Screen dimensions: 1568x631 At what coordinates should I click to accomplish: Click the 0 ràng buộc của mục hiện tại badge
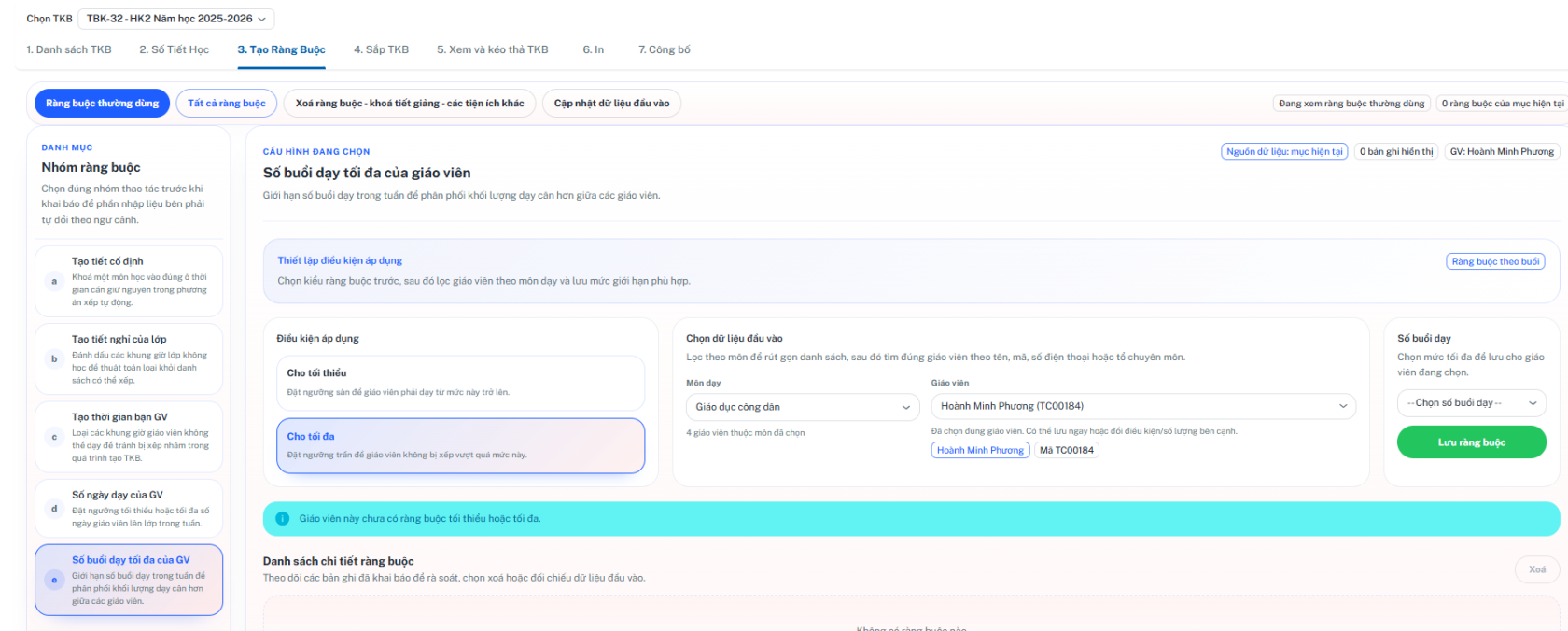coord(1502,104)
